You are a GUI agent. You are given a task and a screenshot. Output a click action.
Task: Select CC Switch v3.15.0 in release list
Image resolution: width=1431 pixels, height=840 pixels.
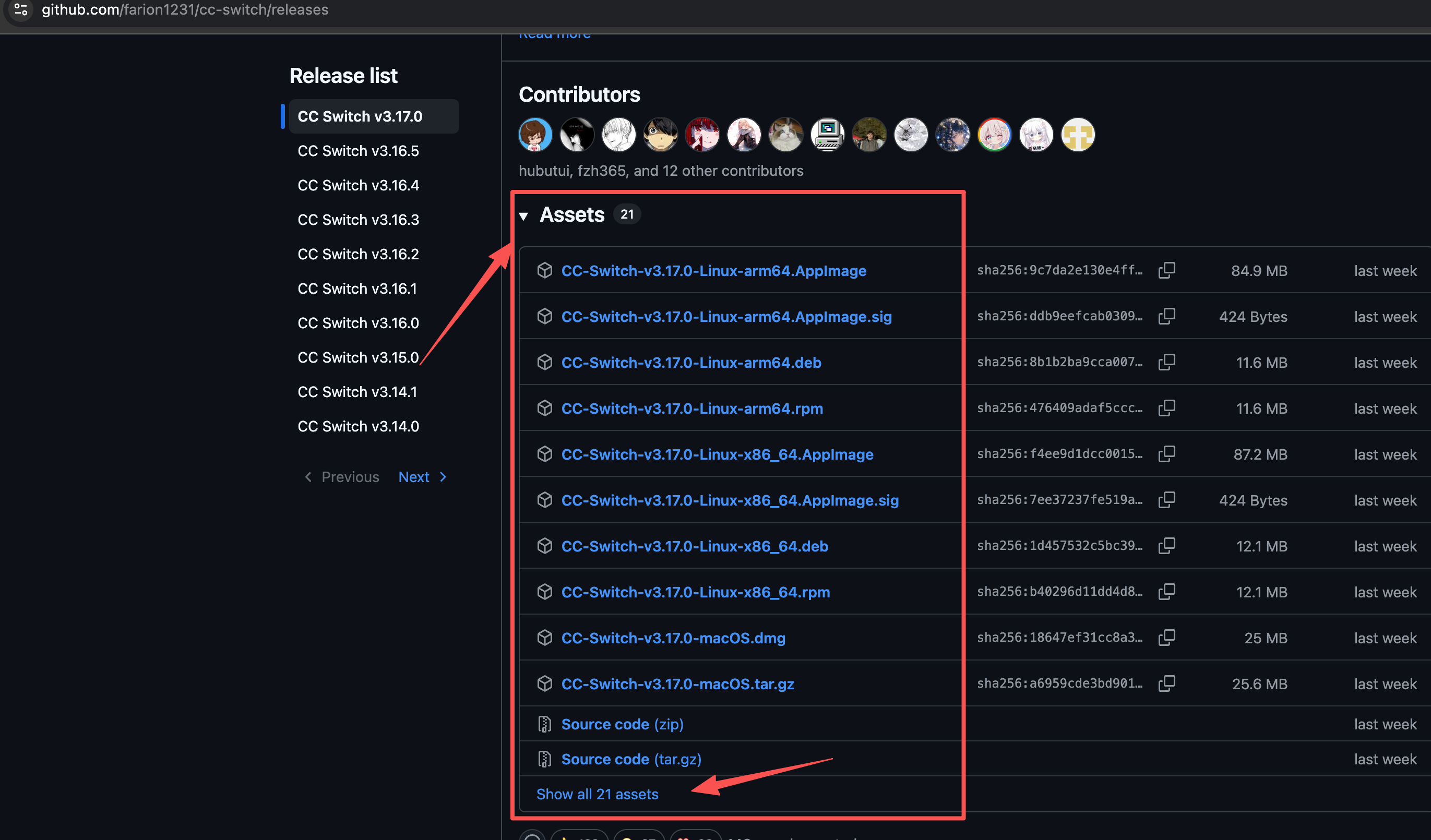(359, 357)
